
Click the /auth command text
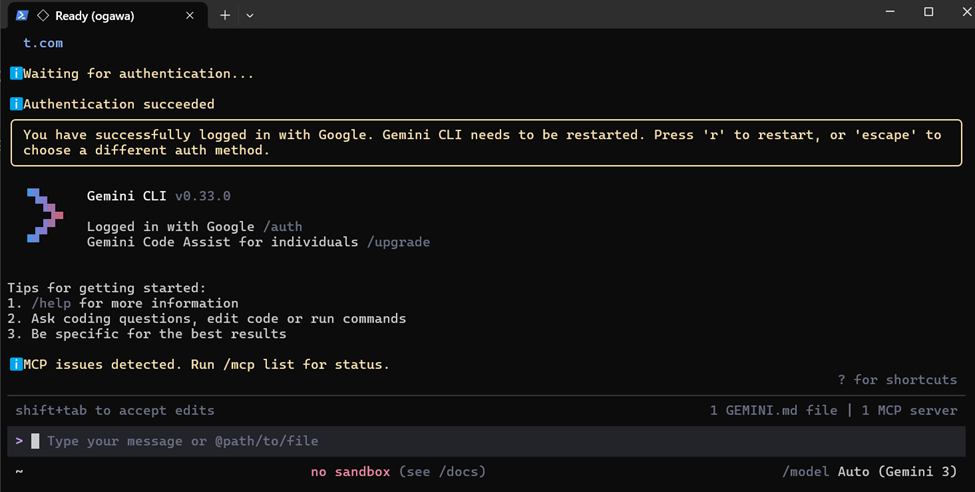tap(283, 227)
